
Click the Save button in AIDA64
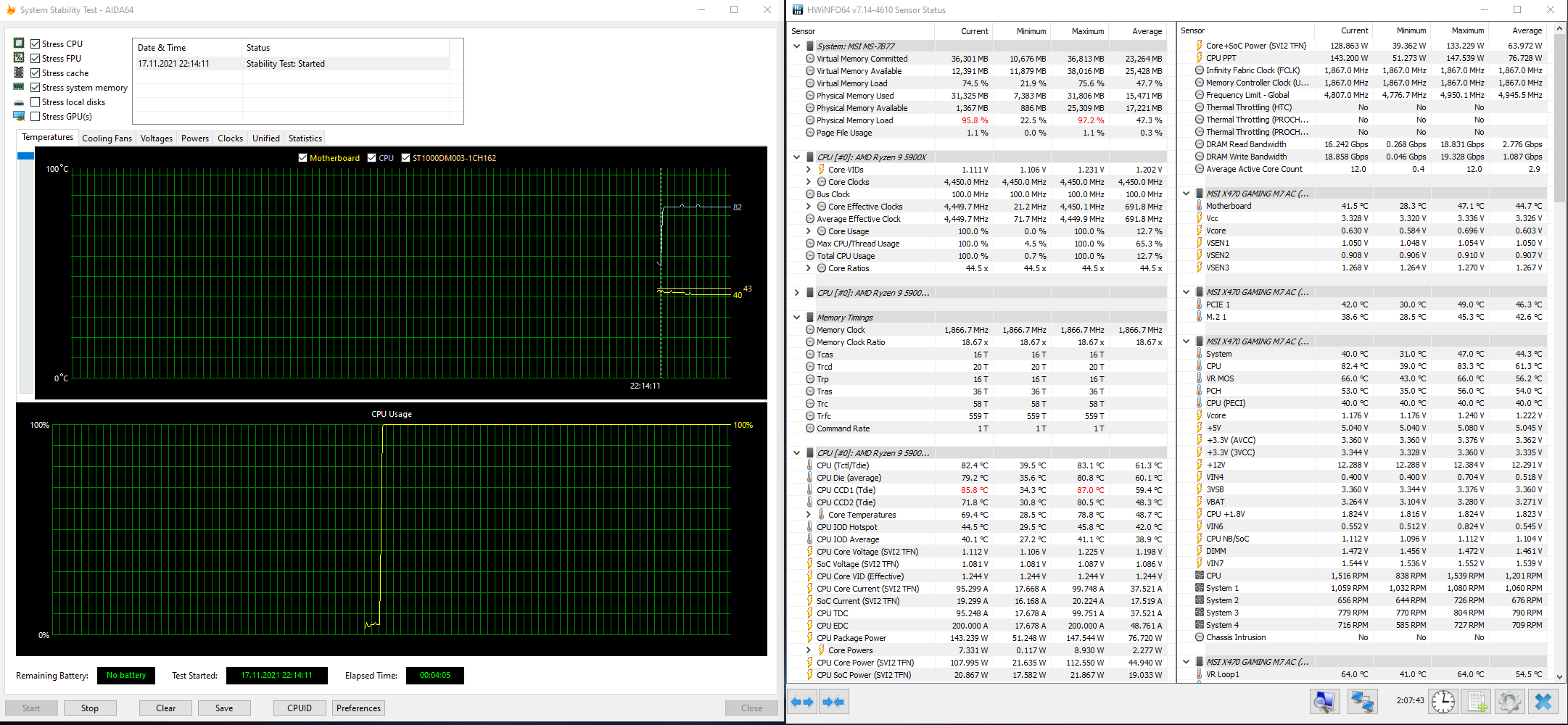tap(224, 708)
